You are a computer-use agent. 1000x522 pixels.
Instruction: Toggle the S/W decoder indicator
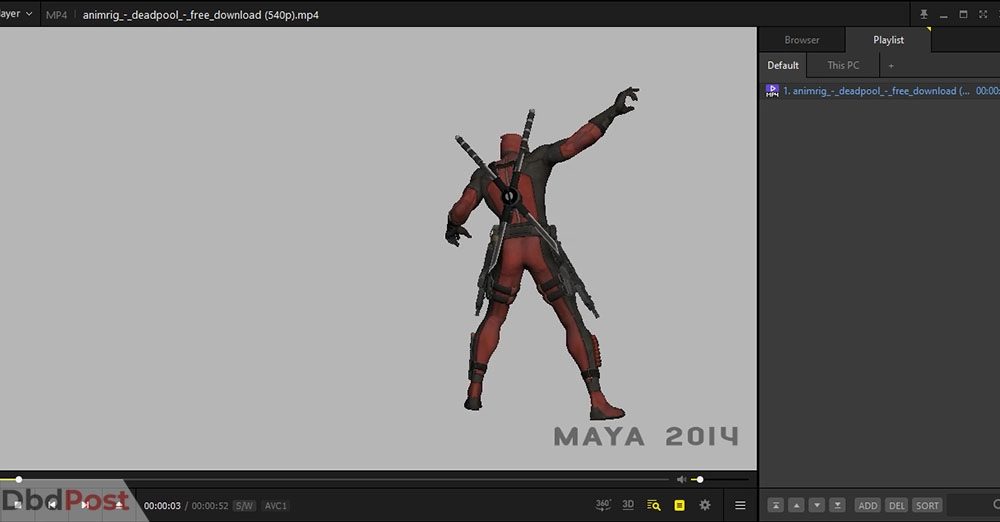pyautogui.click(x=244, y=505)
